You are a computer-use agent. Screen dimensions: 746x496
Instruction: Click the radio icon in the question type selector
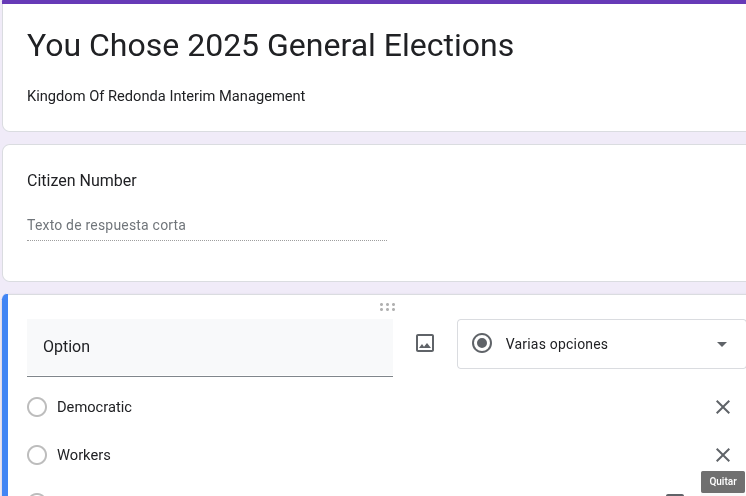pyautogui.click(x=482, y=344)
